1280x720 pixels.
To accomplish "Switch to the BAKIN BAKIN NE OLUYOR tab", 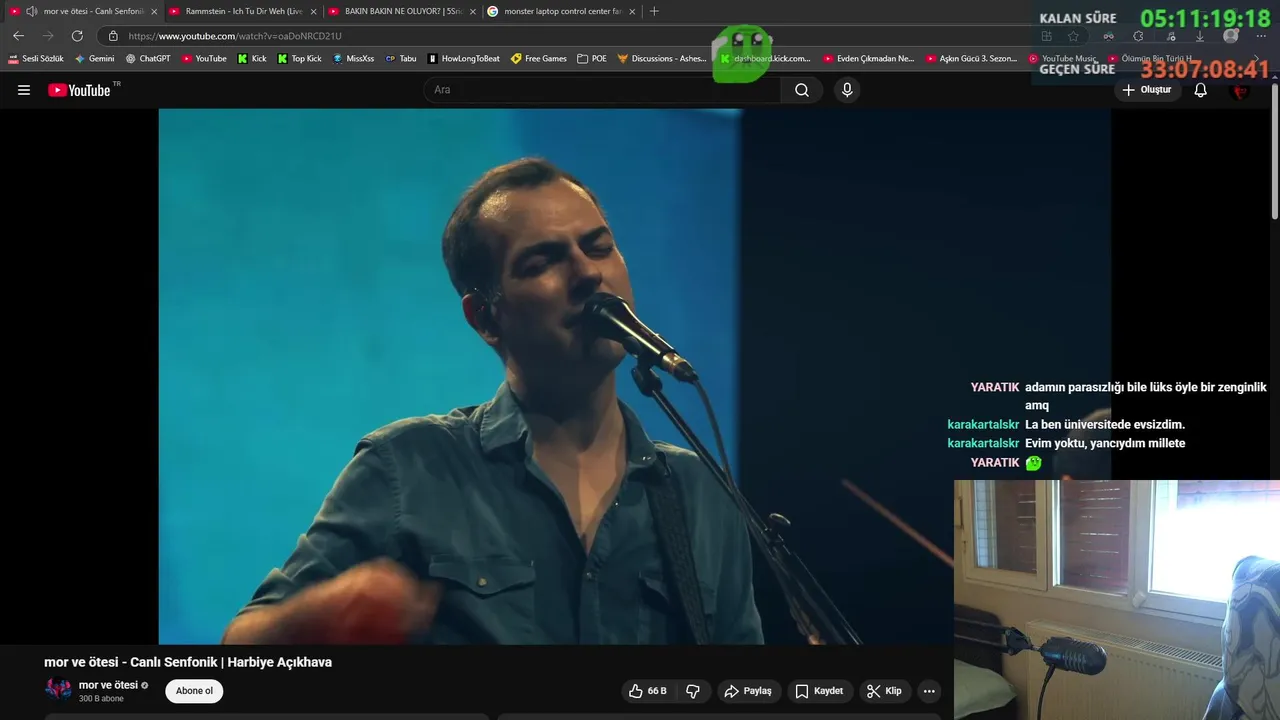I will click(x=403, y=11).
